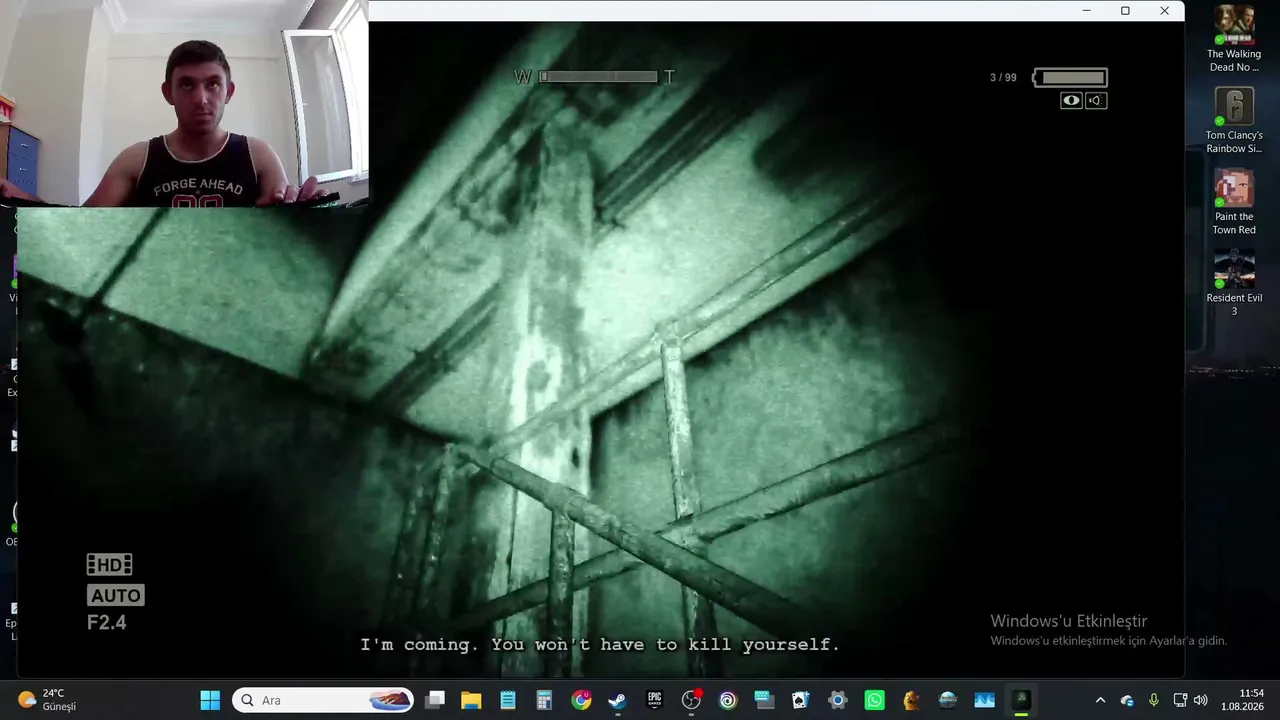Click the camcorder microphone sound indicator
1280x720 pixels.
click(1096, 100)
